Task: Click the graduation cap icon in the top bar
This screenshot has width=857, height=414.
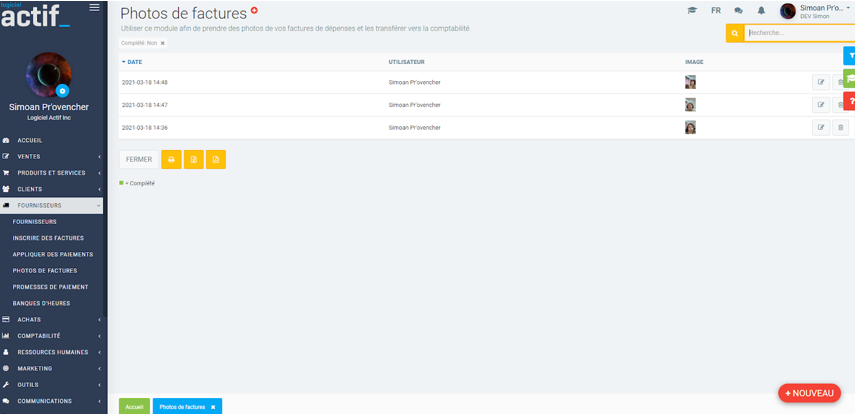Action: pyautogui.click(x=692, y=11)
